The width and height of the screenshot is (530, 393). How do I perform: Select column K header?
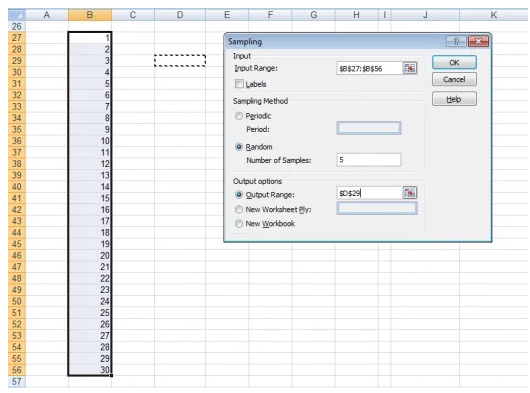pyautogui.click(x=493, y=15)
